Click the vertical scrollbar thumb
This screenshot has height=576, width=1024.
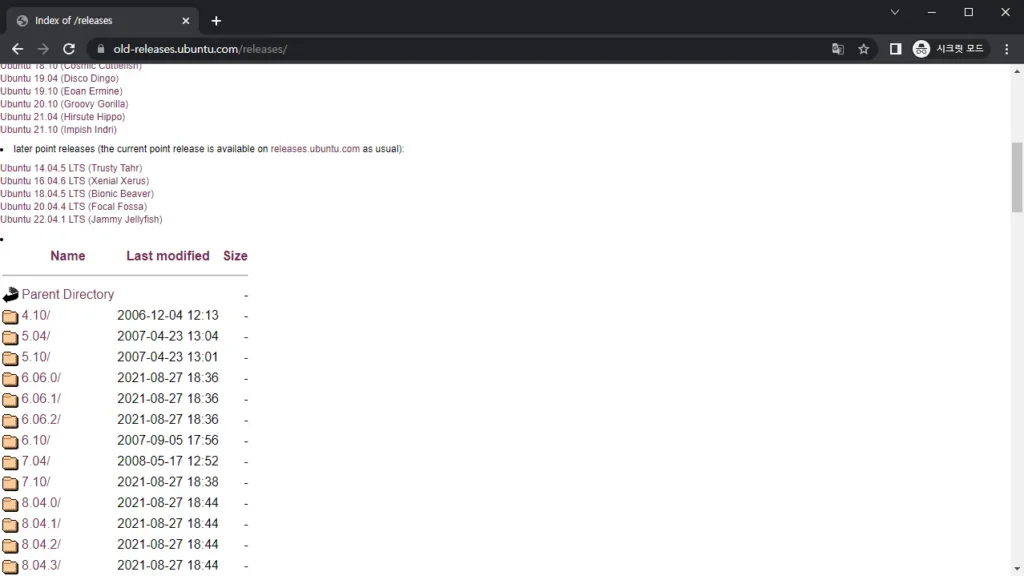(x=1017, y=177)
